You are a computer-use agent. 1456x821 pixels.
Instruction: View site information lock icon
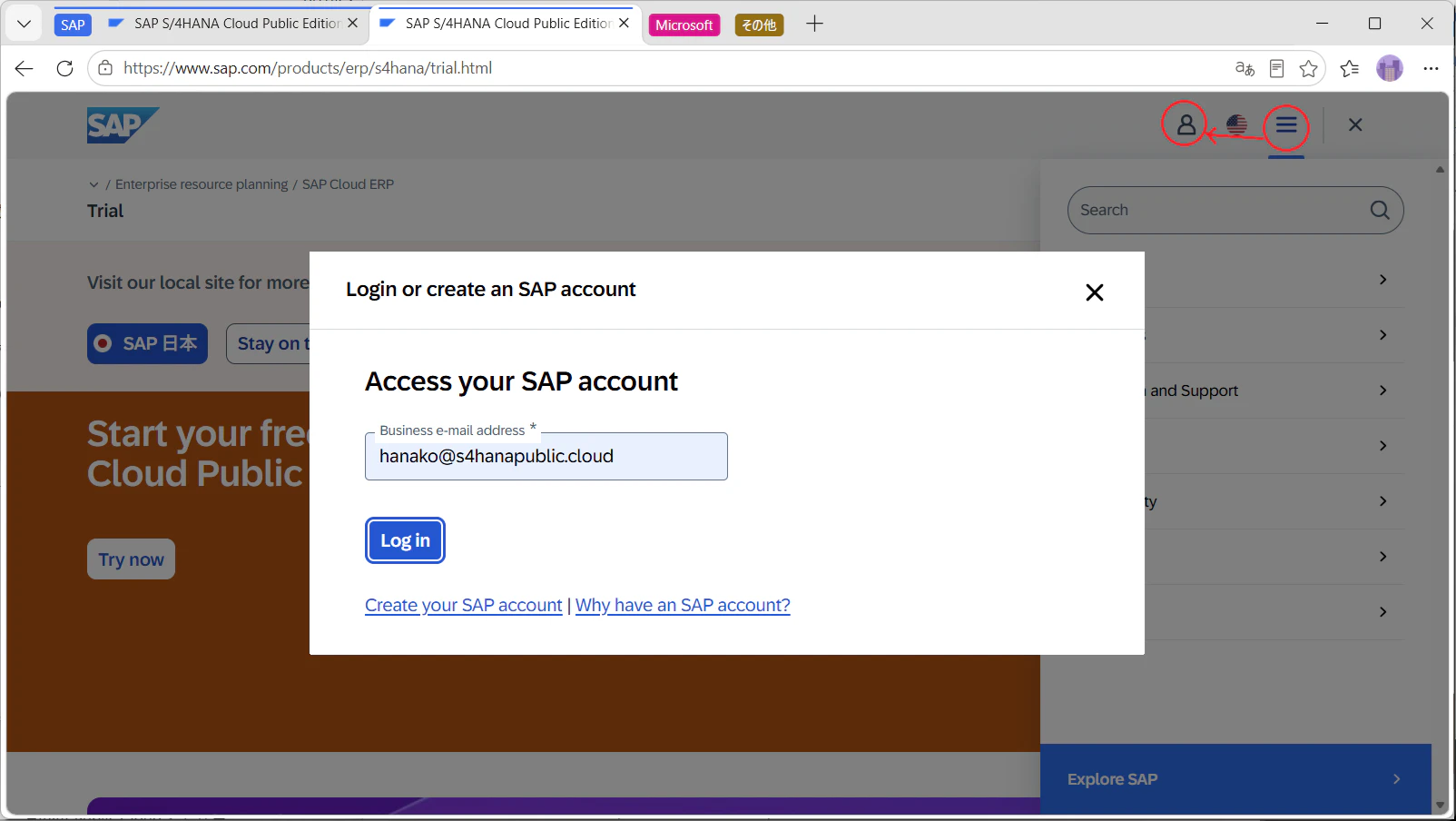coord(105,68)
